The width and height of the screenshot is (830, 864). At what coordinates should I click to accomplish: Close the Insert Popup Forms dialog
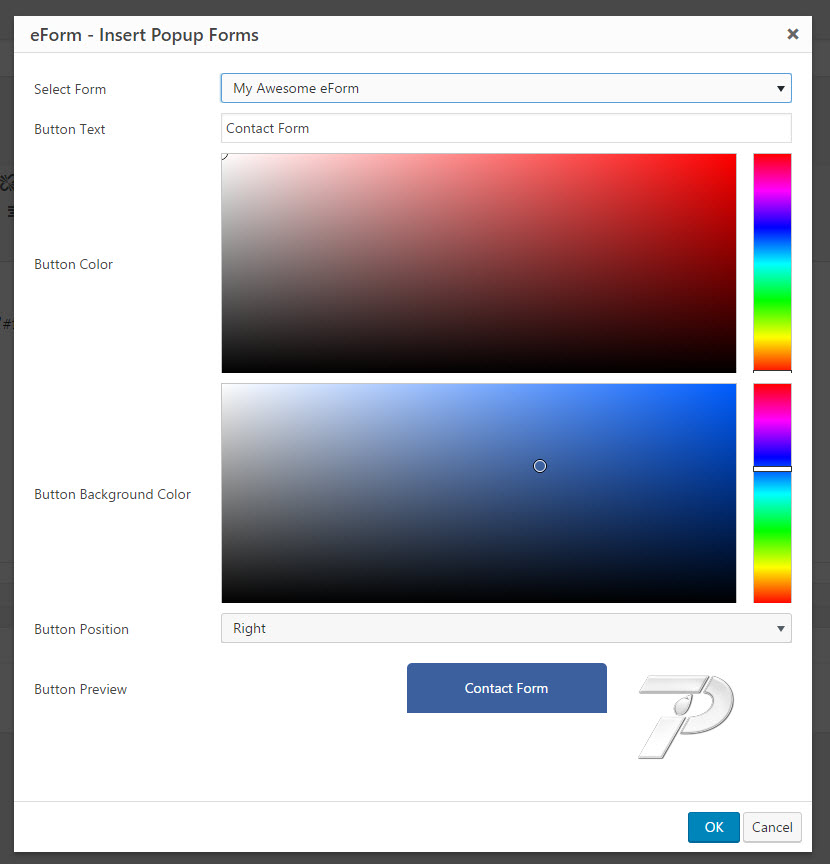click(x=793, y=34)
